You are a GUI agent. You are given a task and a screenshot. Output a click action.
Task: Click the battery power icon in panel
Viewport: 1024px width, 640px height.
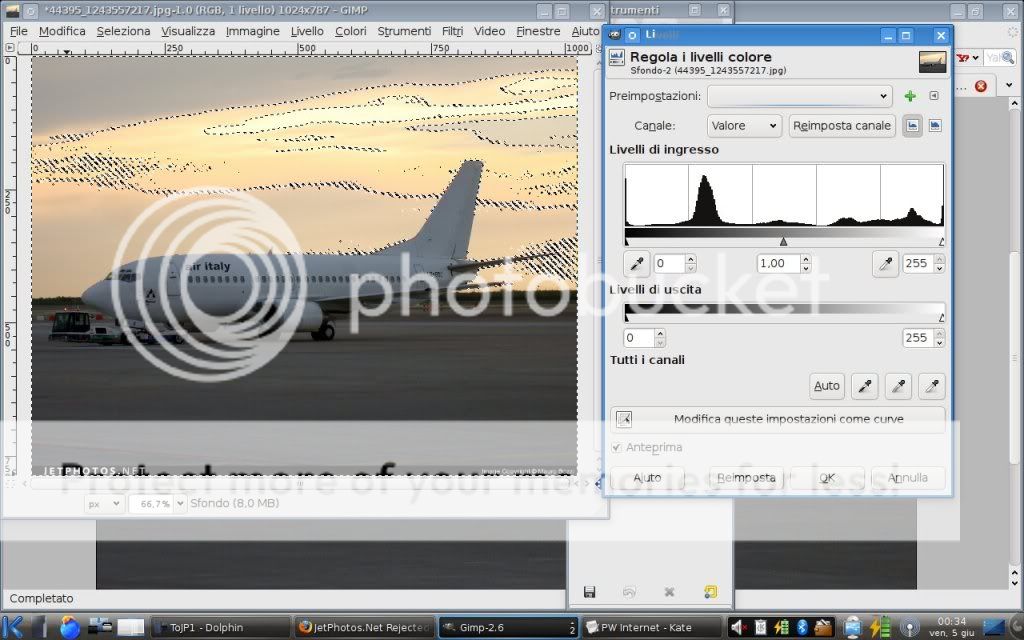click(879, 628)
